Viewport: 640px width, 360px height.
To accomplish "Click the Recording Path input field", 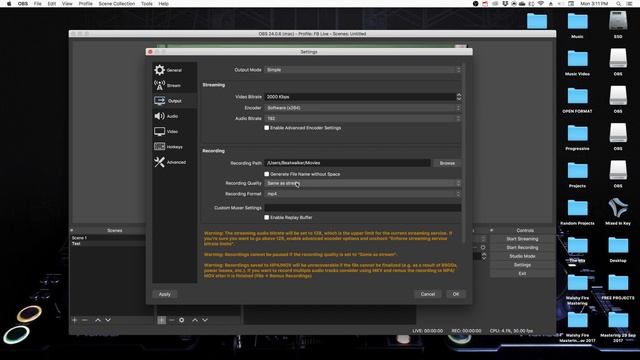I will click(347, 163).
